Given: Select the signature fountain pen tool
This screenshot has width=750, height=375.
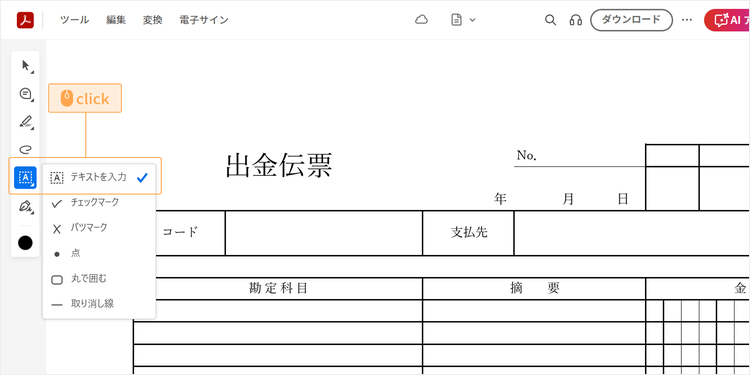Looking at the screenshot, I should 25,206.
